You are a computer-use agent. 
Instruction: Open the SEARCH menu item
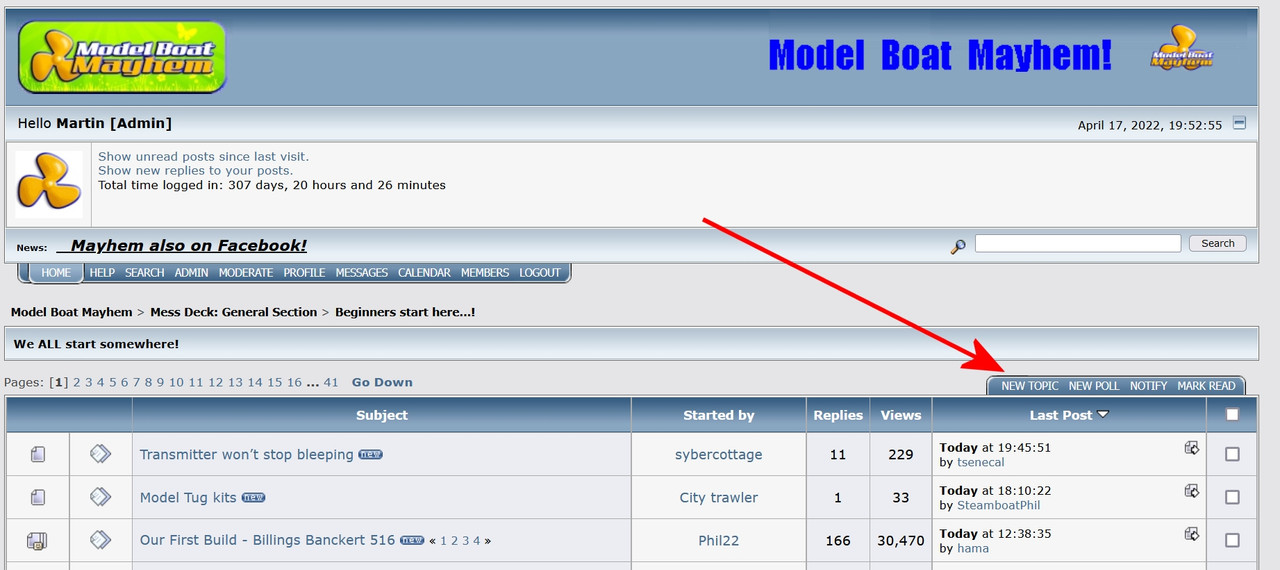145,272
